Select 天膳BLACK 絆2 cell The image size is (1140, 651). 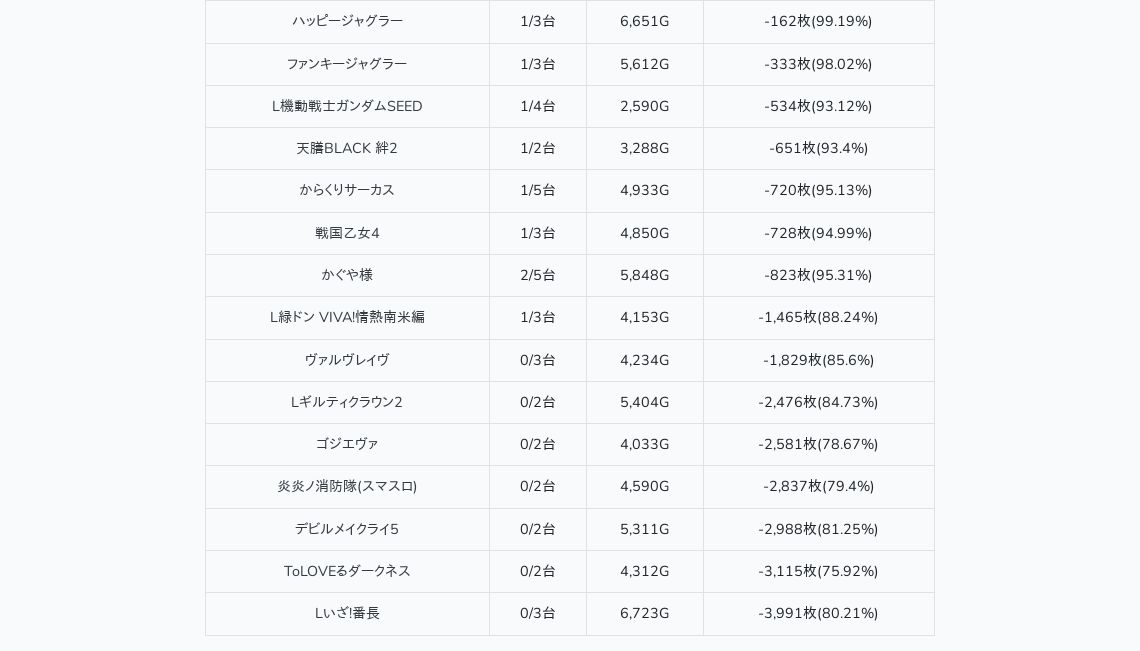click(347, 148)
